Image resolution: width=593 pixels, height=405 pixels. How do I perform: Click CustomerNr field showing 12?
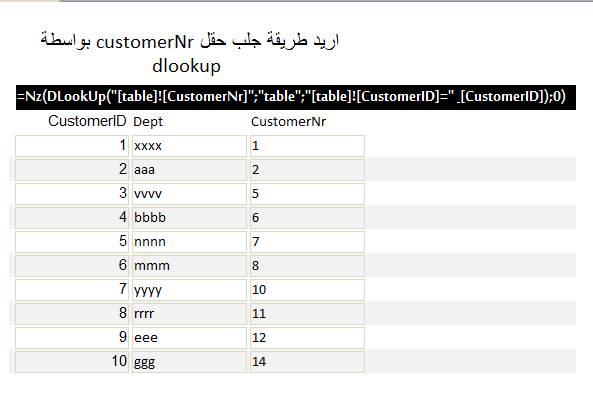307,338
